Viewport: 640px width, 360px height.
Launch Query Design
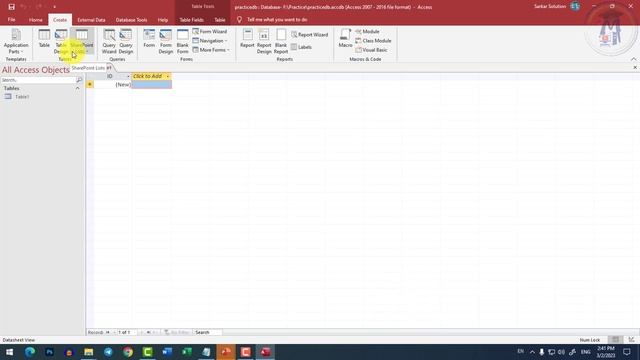coord(126,41)
